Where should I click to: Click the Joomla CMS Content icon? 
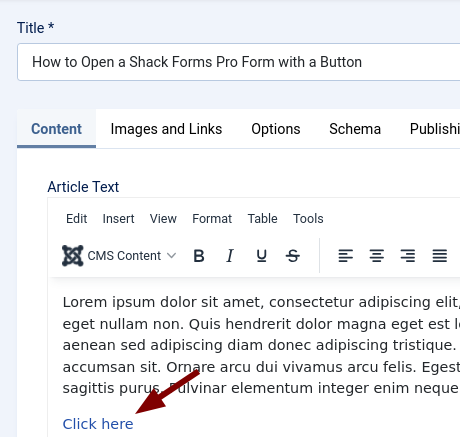coord(73,256)
